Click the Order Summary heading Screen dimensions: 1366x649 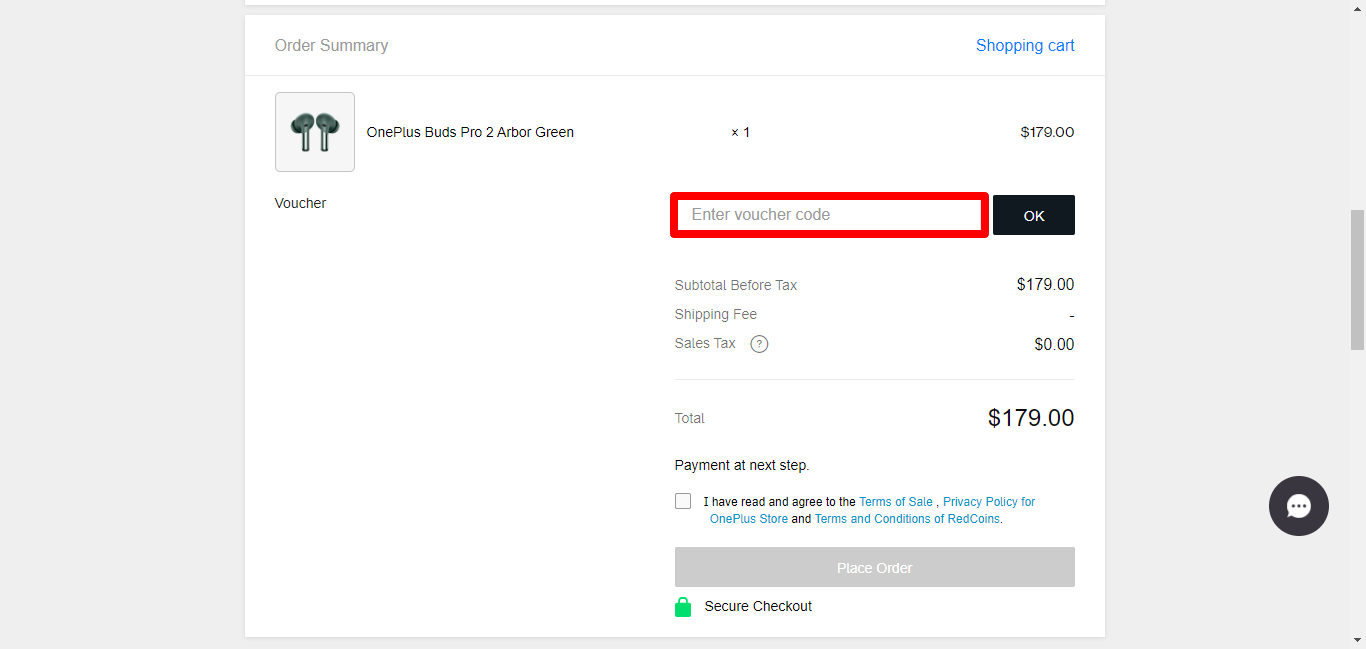(x=331, y=45)
